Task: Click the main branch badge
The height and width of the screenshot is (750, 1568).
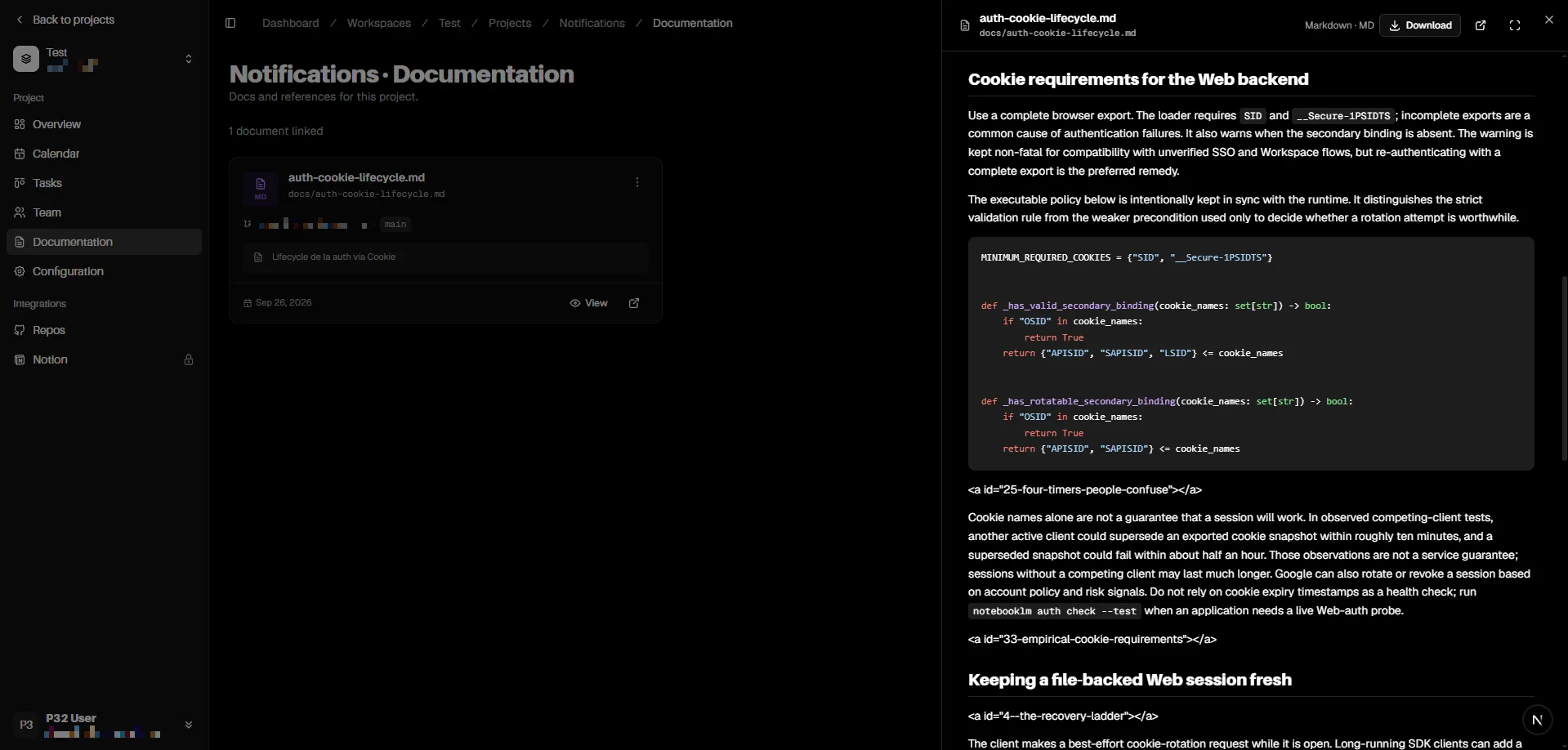Action: pos(395,224)
